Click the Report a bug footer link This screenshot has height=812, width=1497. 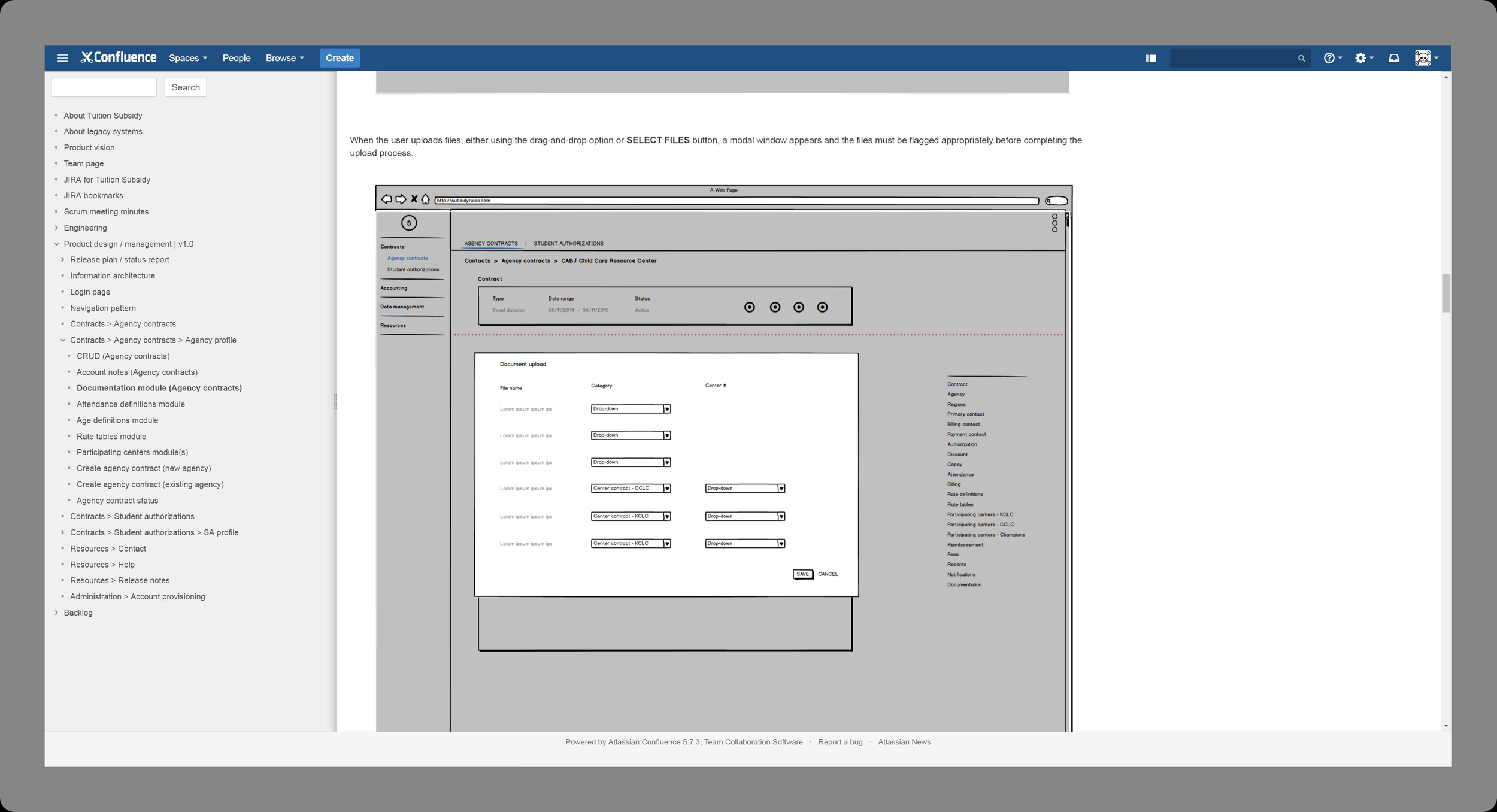pos(840,742)
